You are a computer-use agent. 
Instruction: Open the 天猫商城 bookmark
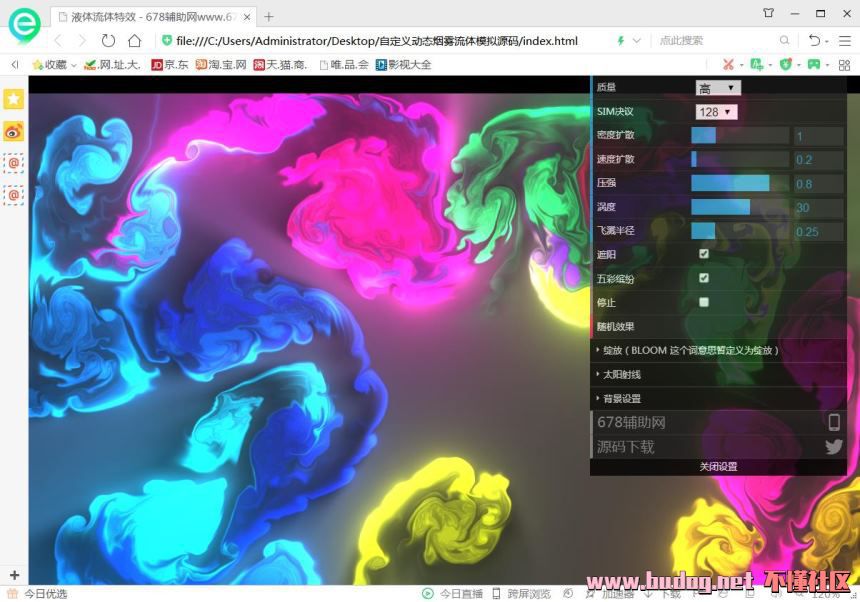pos(280,65)
